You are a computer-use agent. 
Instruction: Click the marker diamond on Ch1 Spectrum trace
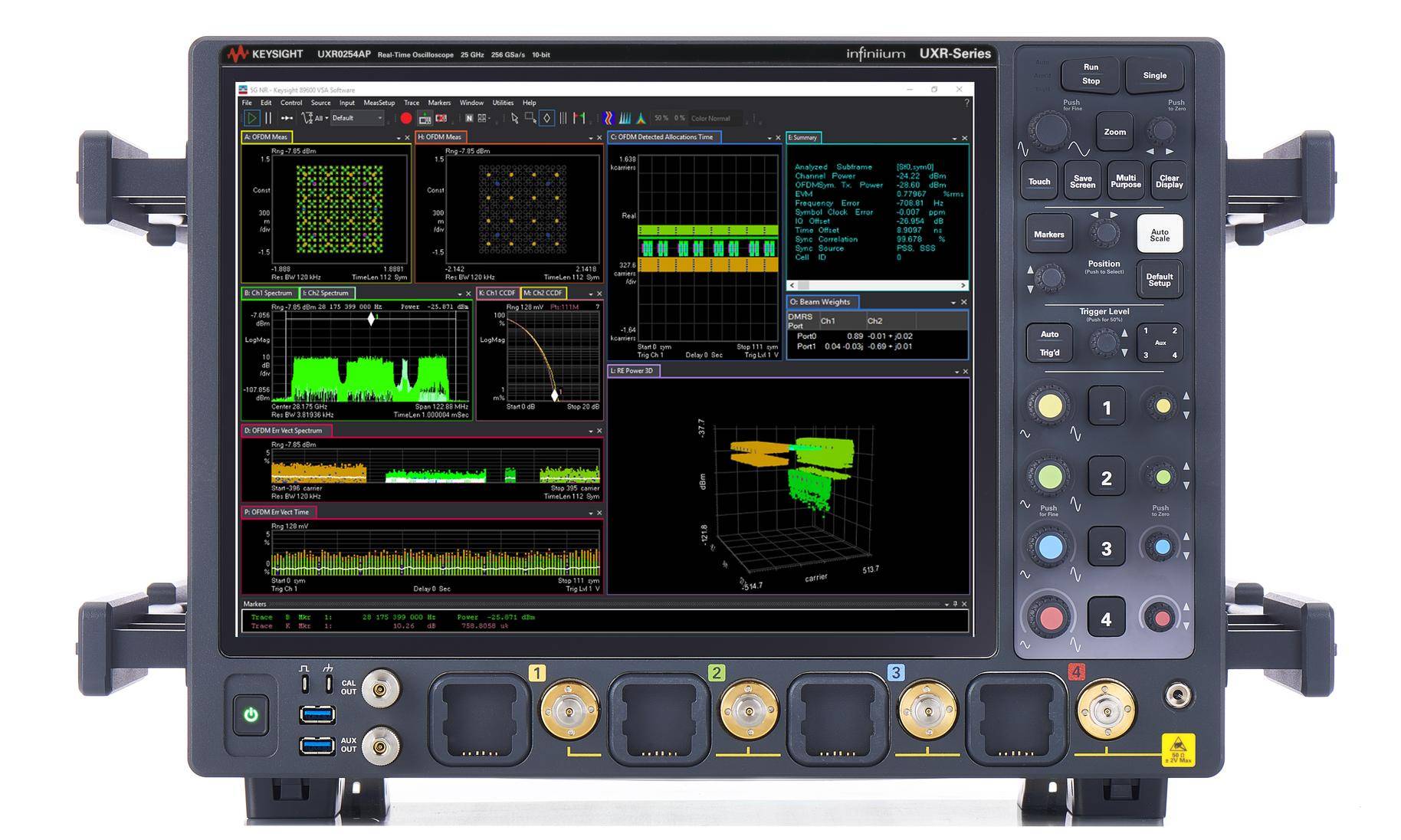click(x=372, y=319)
